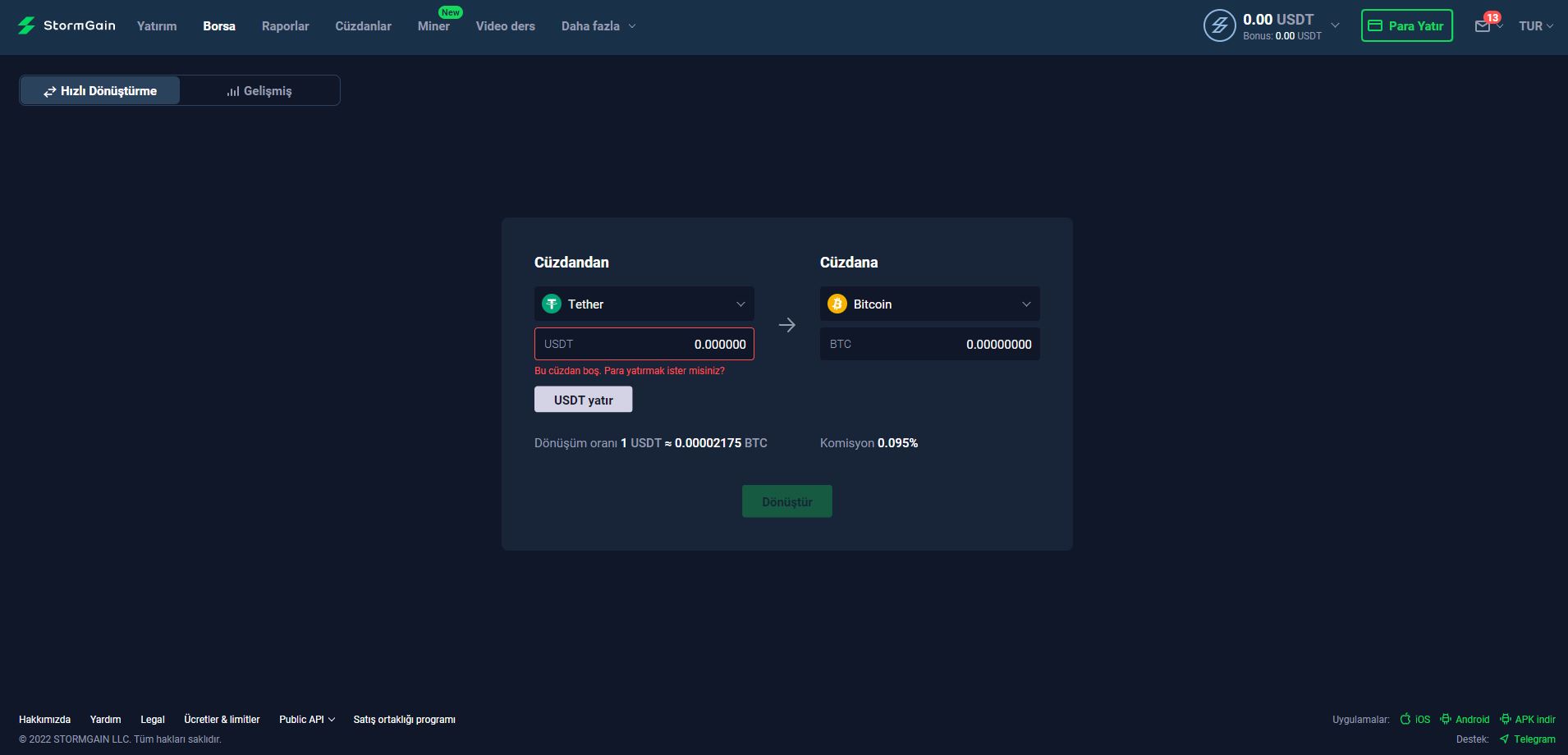1568x755 pixels.
Task: Click the lightning balance icon
Action: pyautogui.click(x=1219, y=25)
